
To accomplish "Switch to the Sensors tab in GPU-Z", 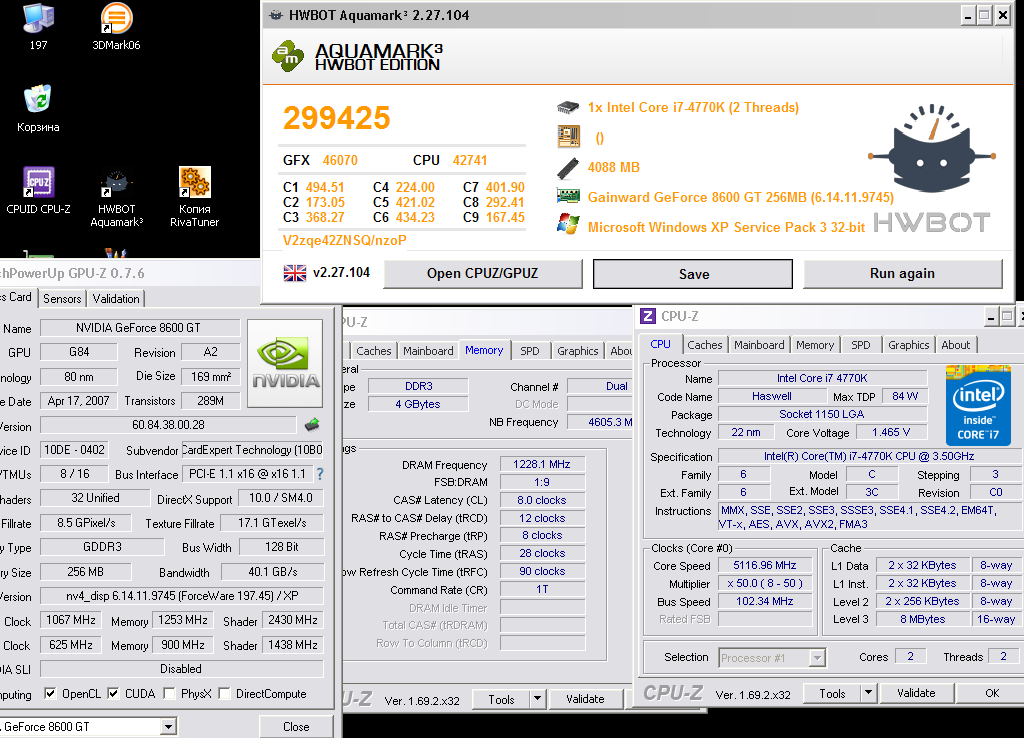I will point(62,298).
